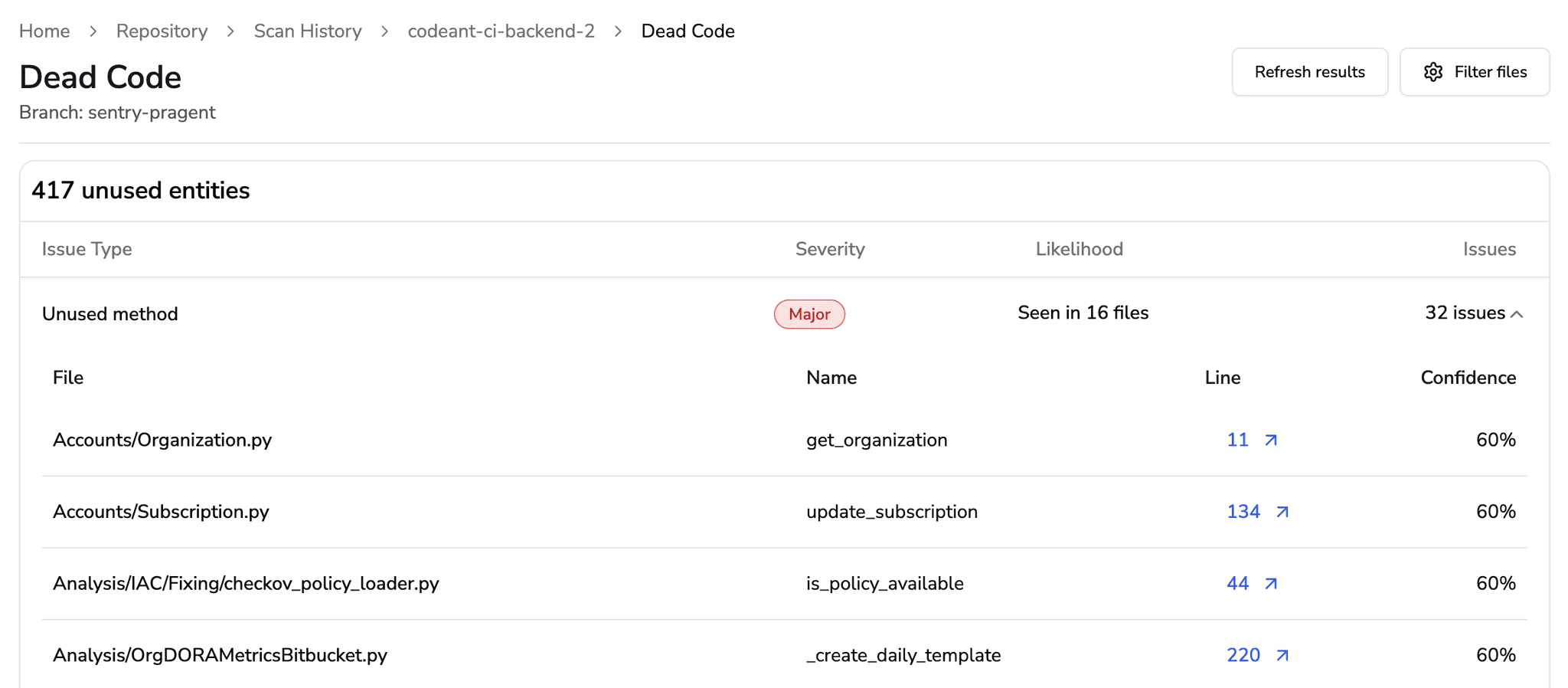Go to Home breadcrumb
The image size is (1568, 688).
click(44, 31)
